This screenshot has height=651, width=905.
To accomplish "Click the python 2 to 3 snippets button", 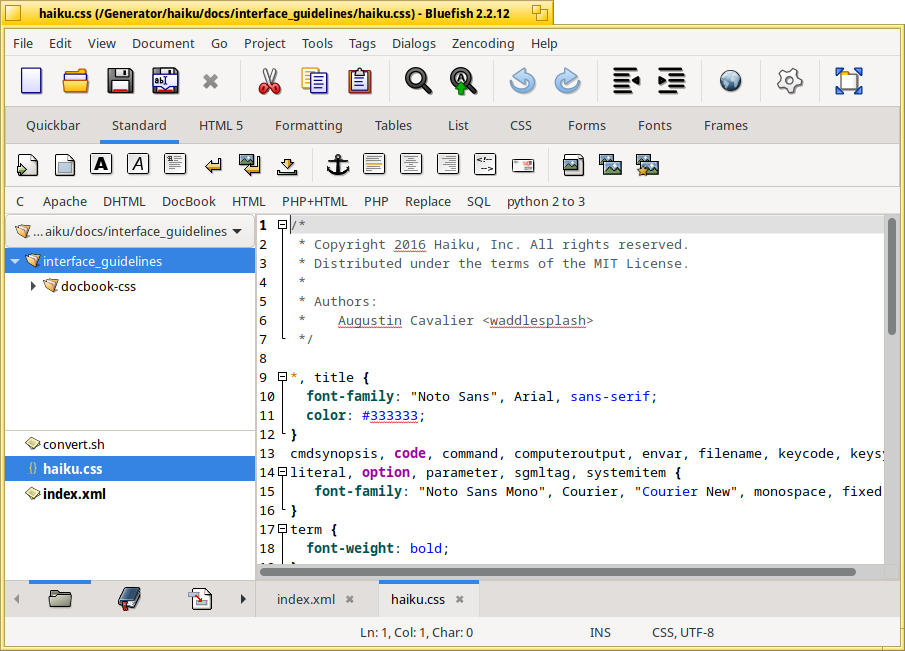I will (x=546, y=202).
